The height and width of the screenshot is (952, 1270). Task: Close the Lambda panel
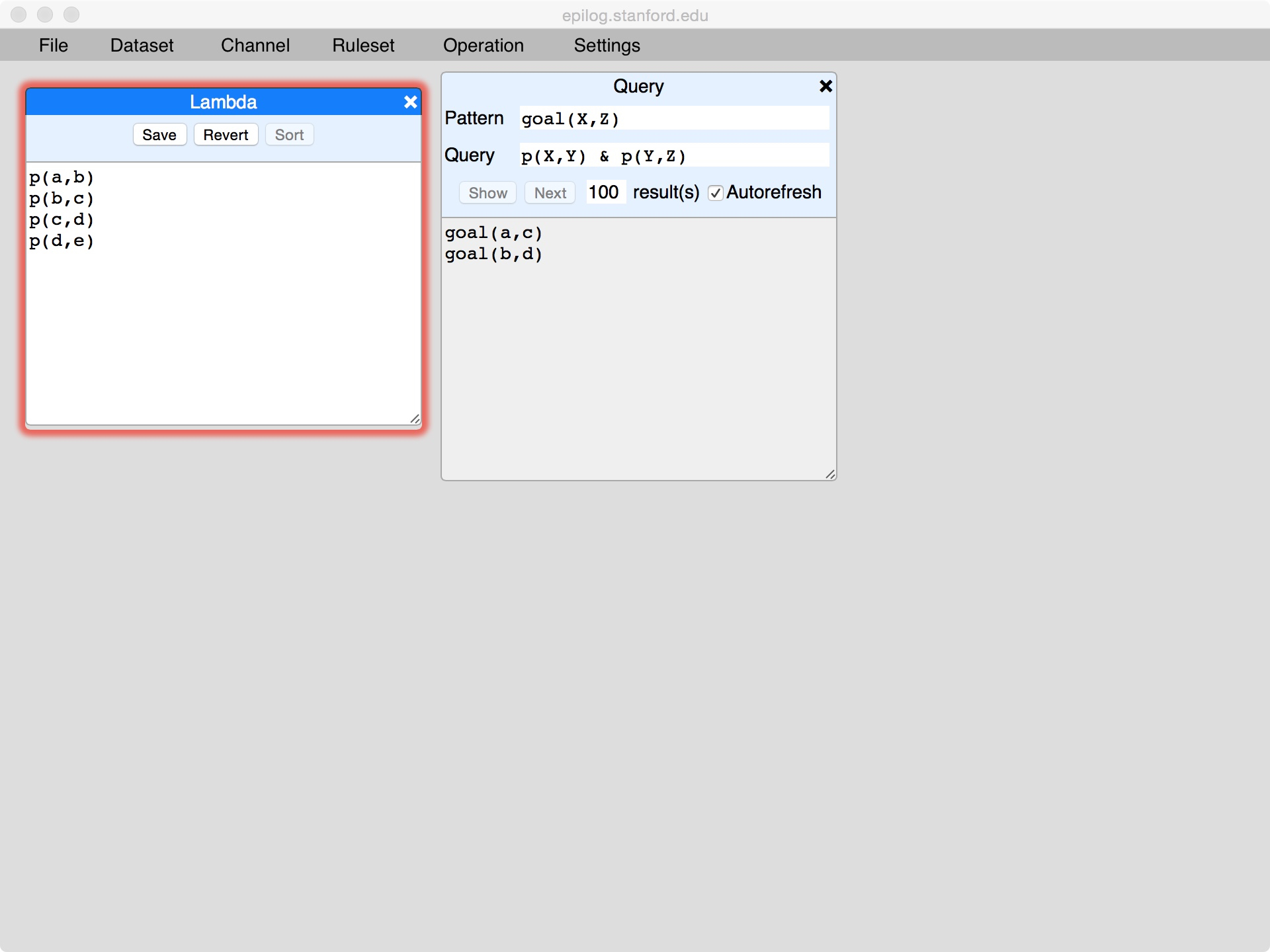410,102
